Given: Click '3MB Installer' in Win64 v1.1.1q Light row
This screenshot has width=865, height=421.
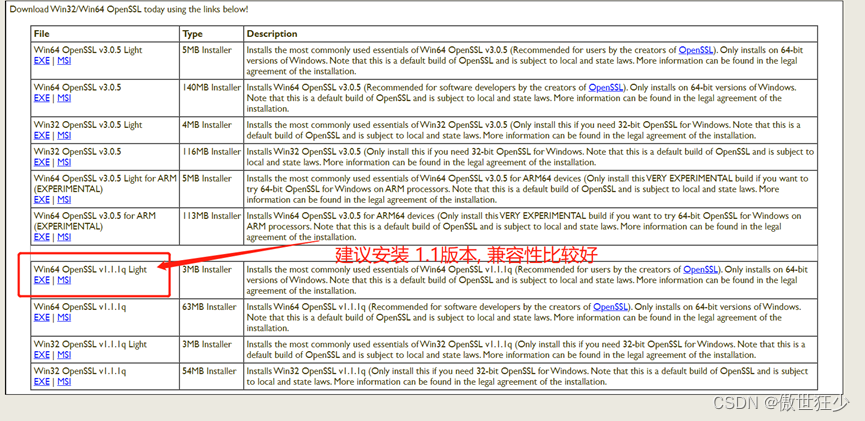Looking at the screenshot, I should (x=207, y=270).
